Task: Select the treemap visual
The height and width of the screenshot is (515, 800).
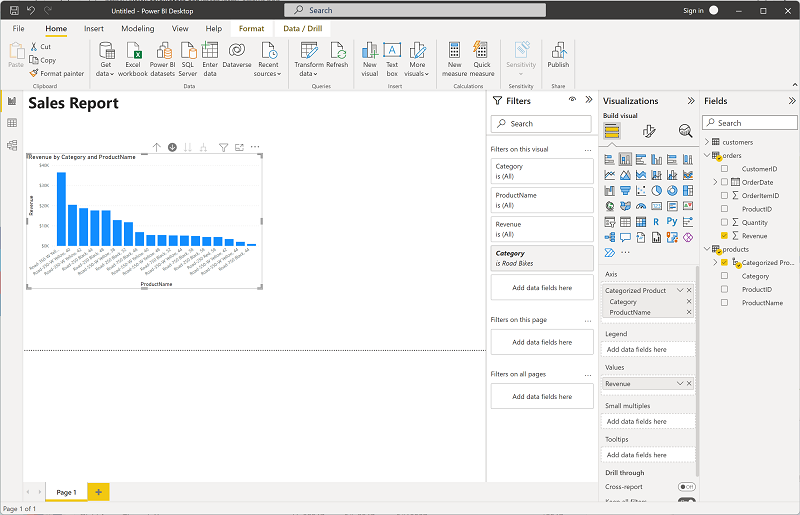Action: (688, 191)
